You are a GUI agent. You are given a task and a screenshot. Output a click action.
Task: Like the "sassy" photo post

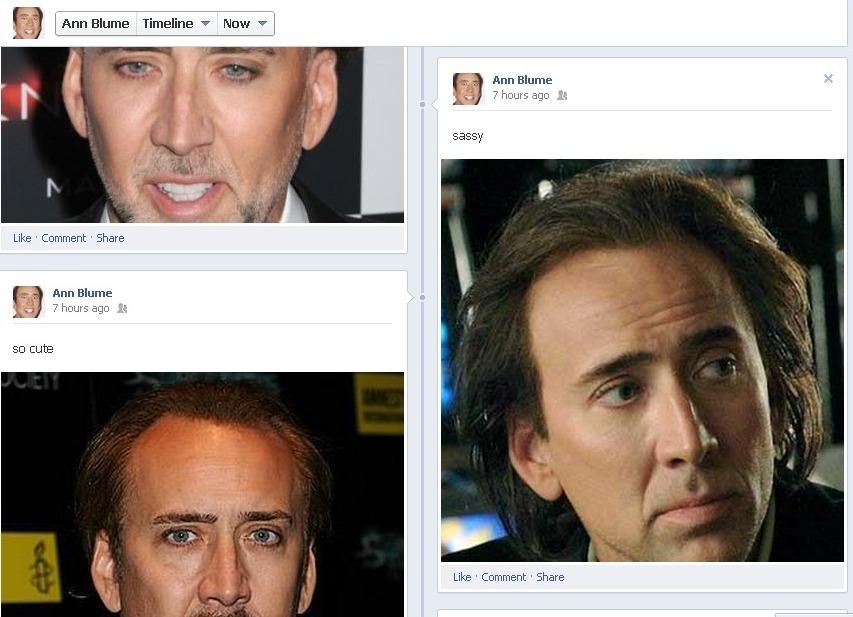[x=462, y=577]
